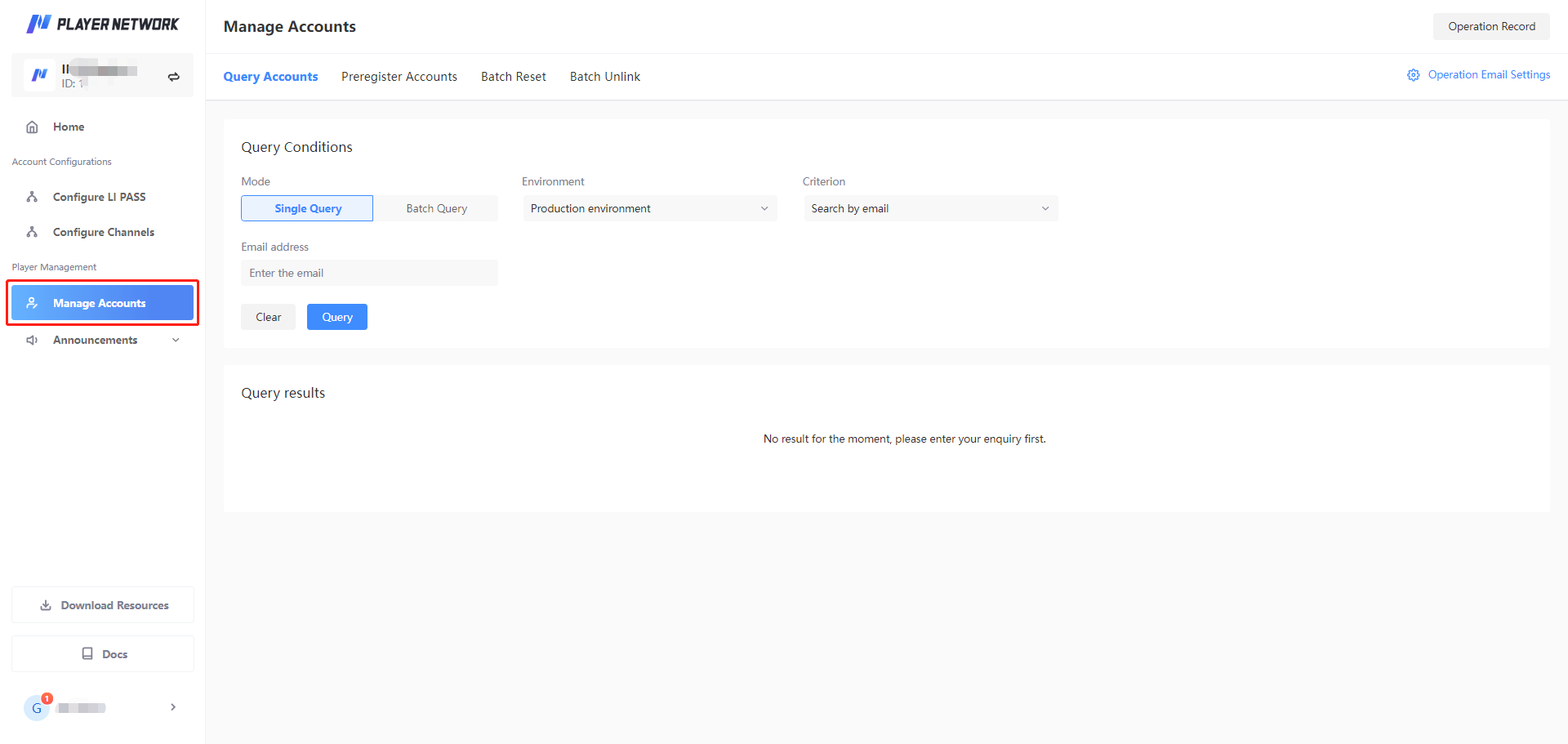This screenshot has height=744, width=1568.
Task: Click the Home icon in sidebar
Action: (33, 127)
